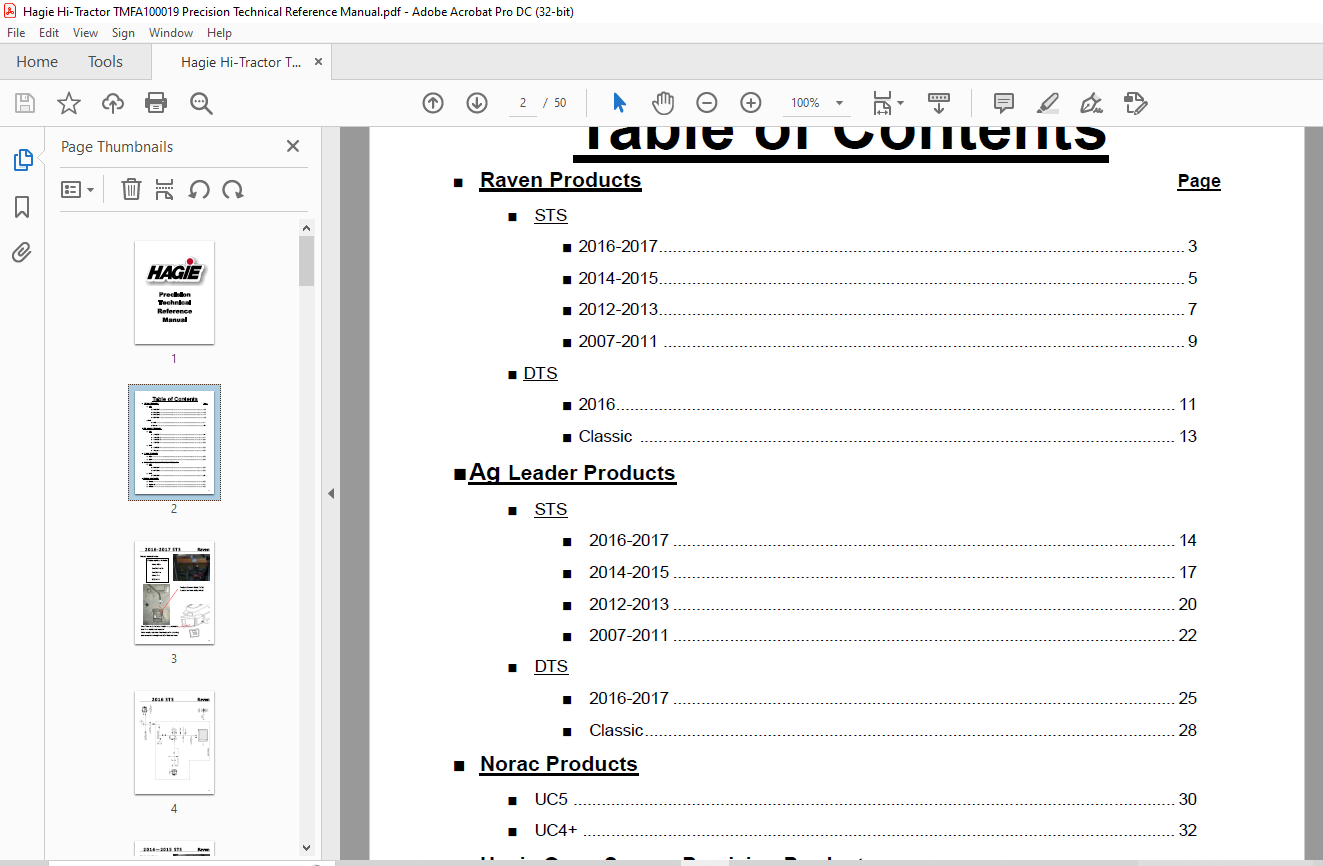The height and width of the screenshot is (866, 1323).
Task: Choose the Selection arrow tool
Action: point(619,103)
